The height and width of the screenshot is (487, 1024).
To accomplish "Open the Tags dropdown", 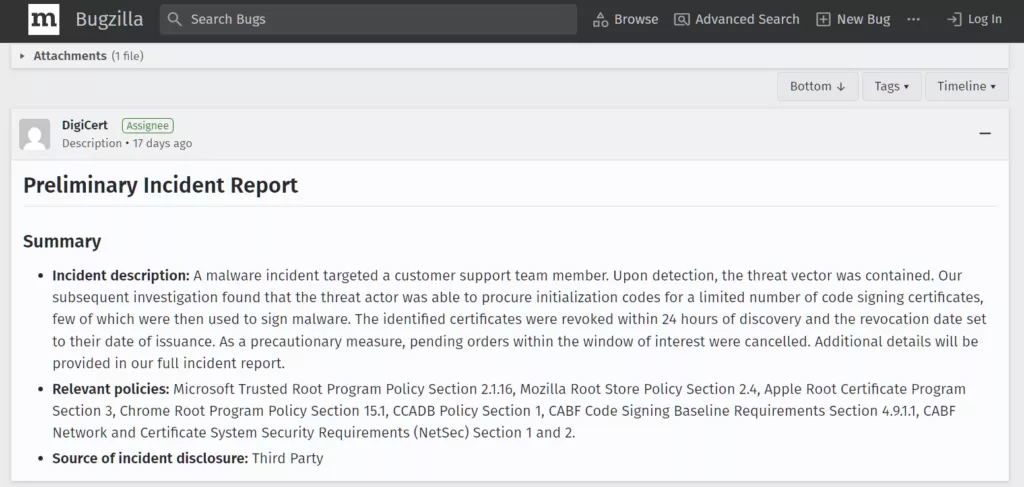I will click(891, 86).
